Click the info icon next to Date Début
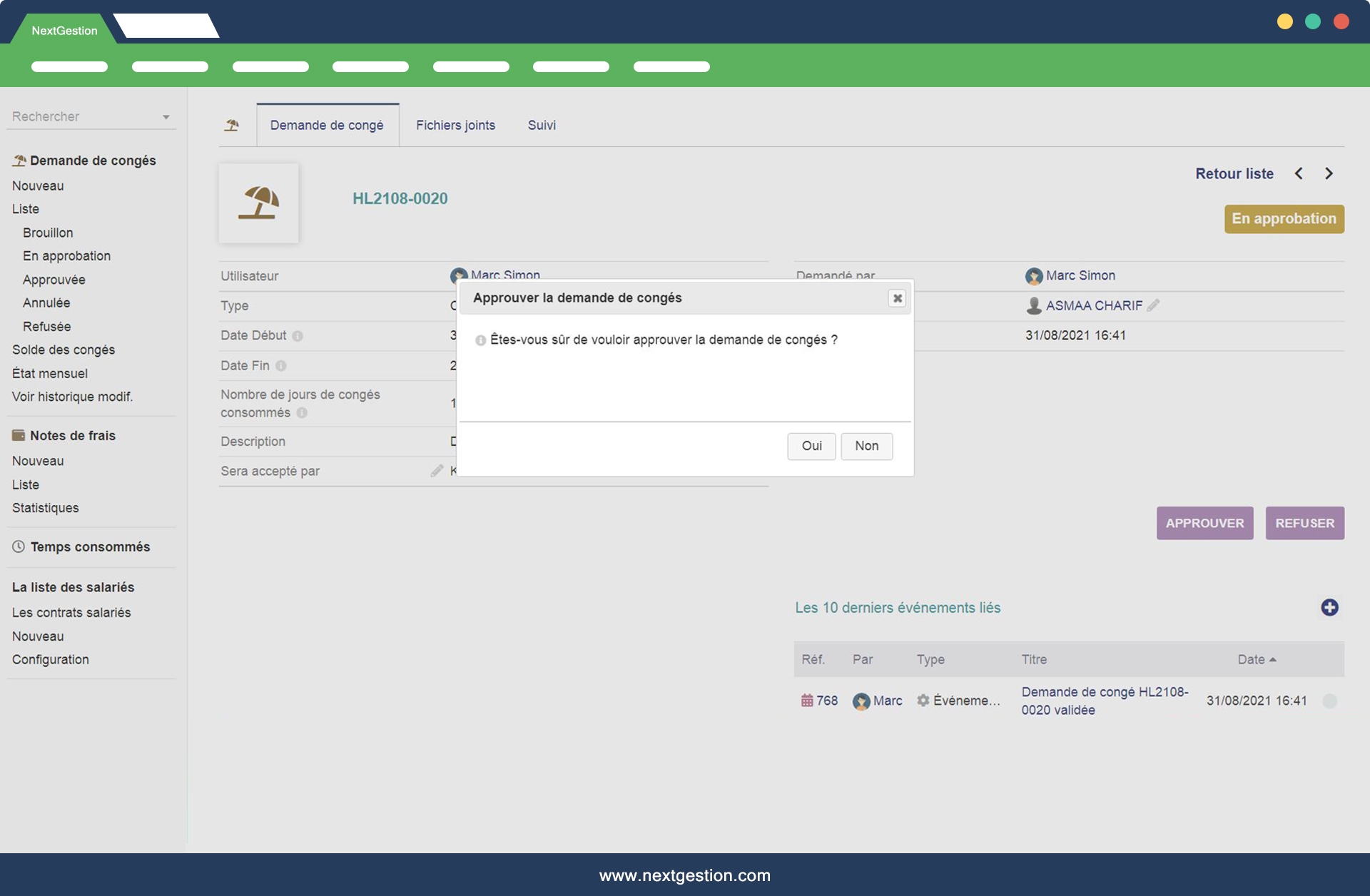The image size is (1370, 896). (298, 336)
